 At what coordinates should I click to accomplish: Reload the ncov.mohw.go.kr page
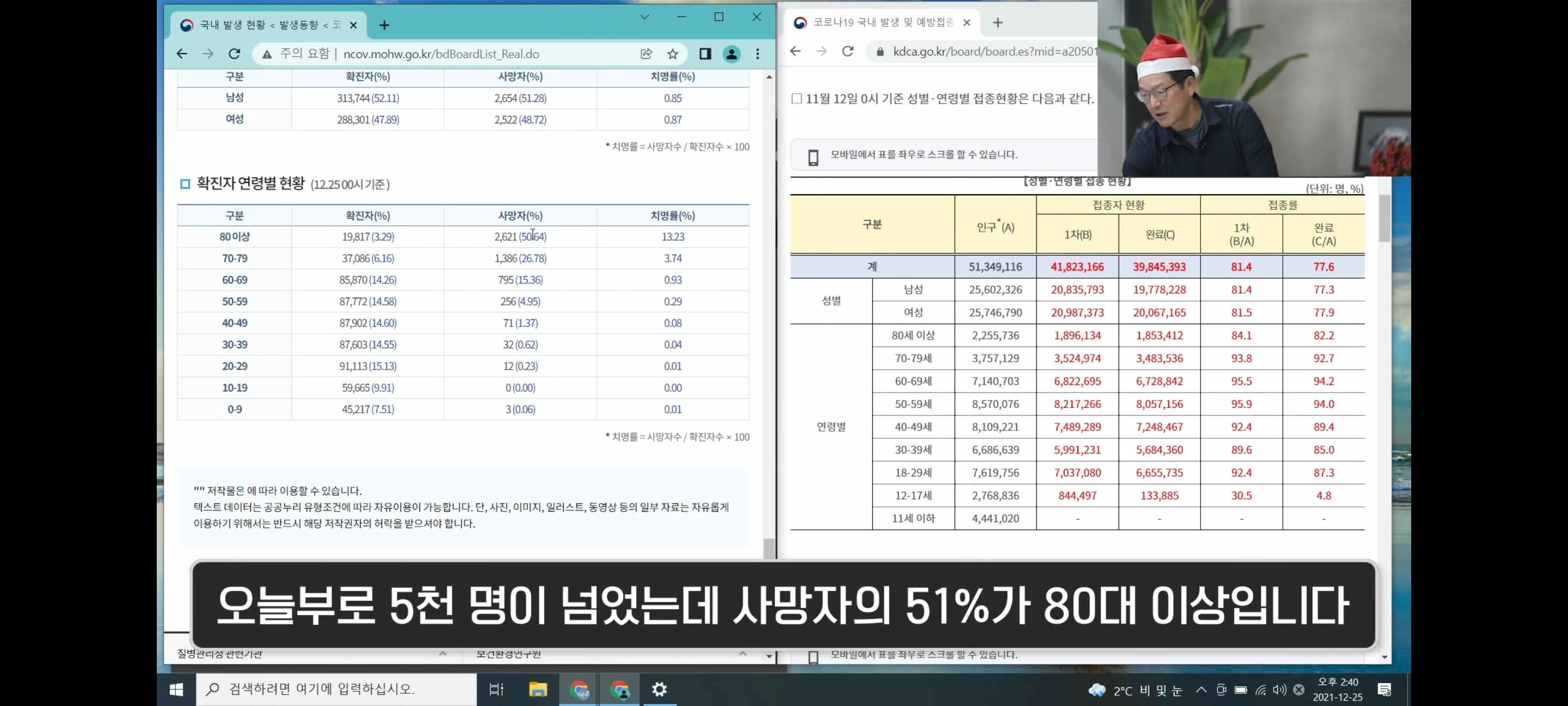(x=234, y=53)
